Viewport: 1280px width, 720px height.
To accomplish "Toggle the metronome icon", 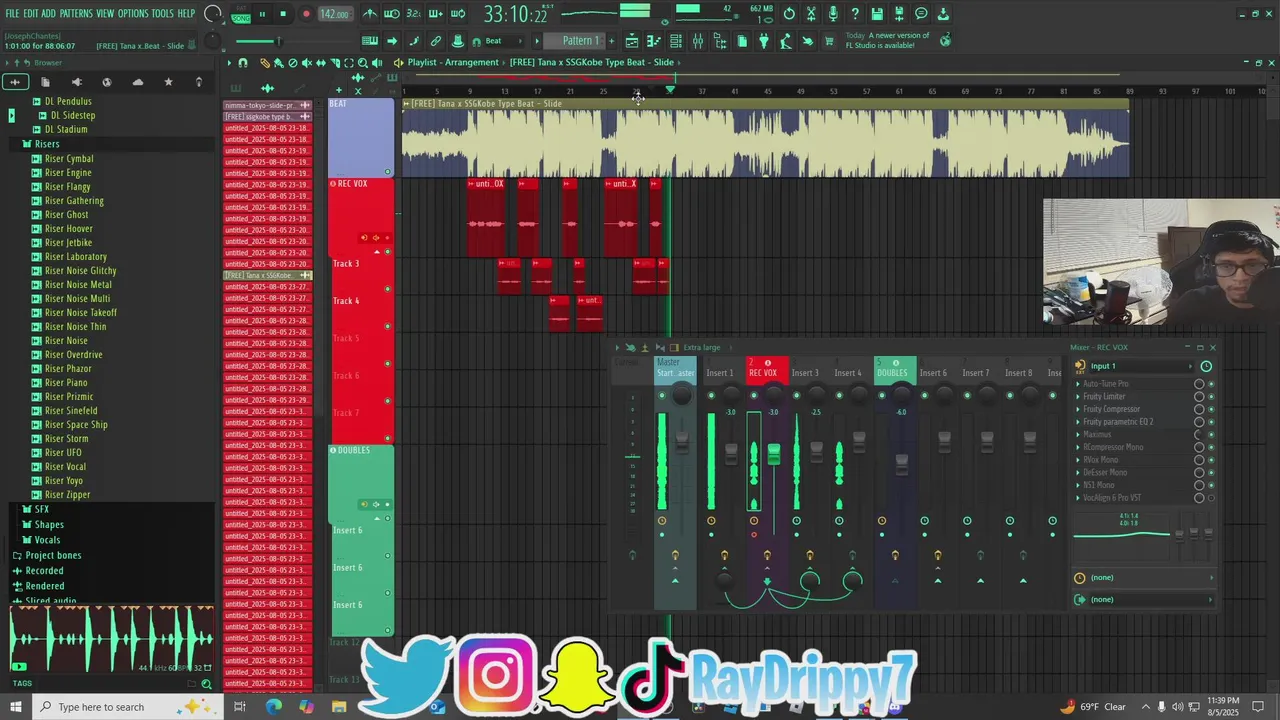I will pyautogui.click(x=370, y=14).
